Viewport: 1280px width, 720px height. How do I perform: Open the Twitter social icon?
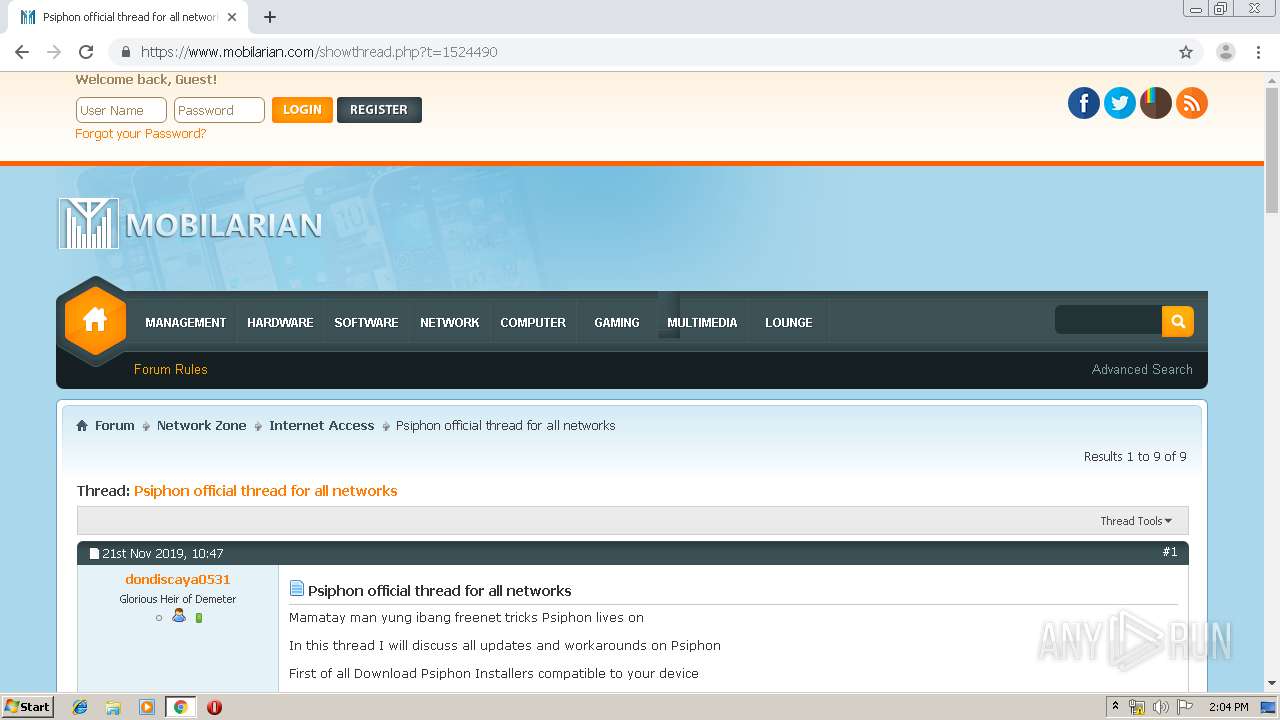coord(1120,103)
